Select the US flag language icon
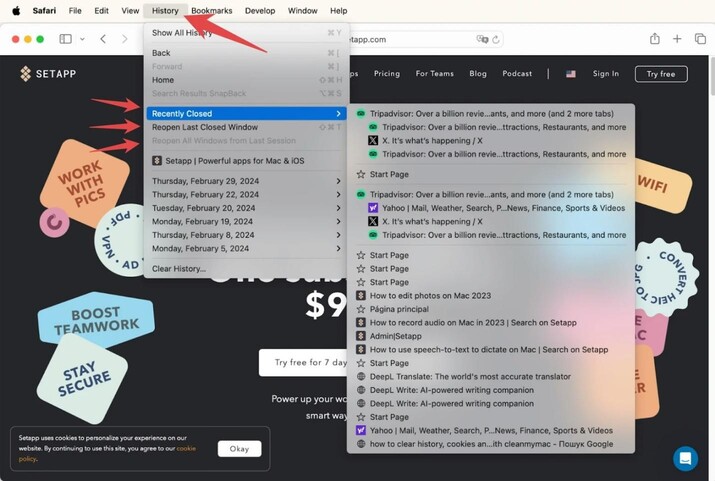Screen dimensions: 715x481 (x=570, y=74)
